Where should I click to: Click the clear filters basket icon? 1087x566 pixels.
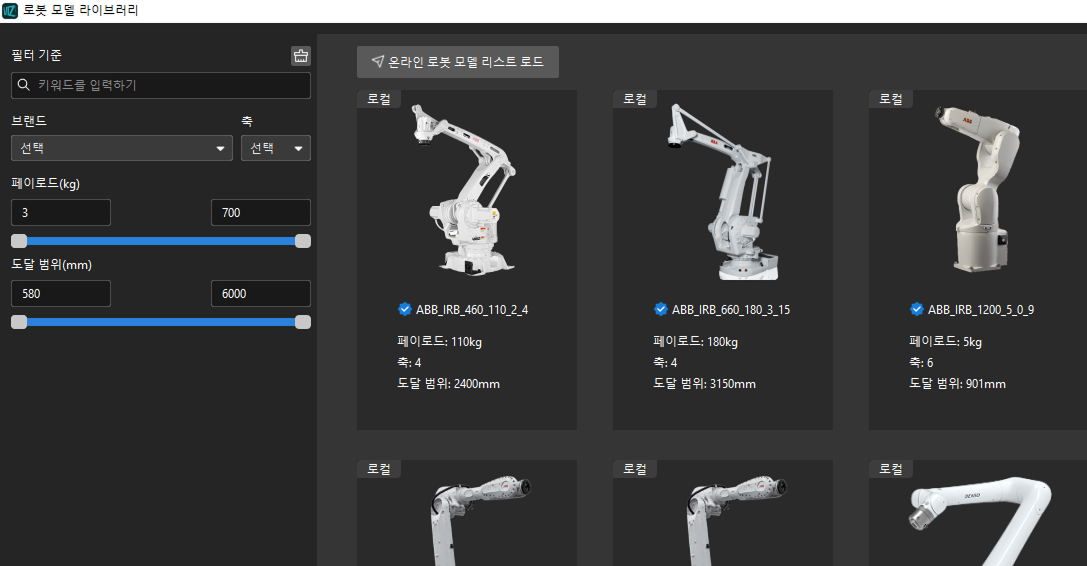point(300,56)
